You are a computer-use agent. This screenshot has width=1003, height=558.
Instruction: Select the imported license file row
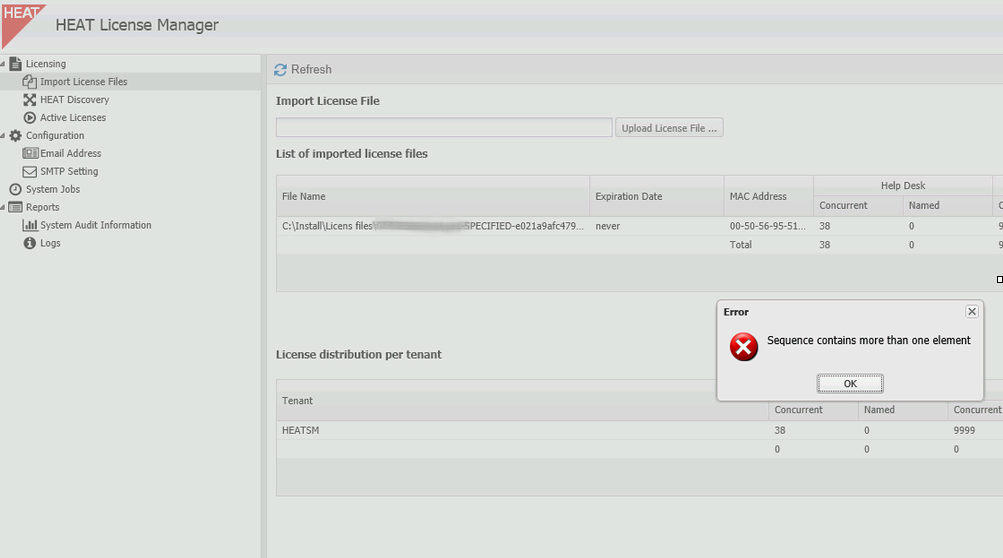point(432,227)
